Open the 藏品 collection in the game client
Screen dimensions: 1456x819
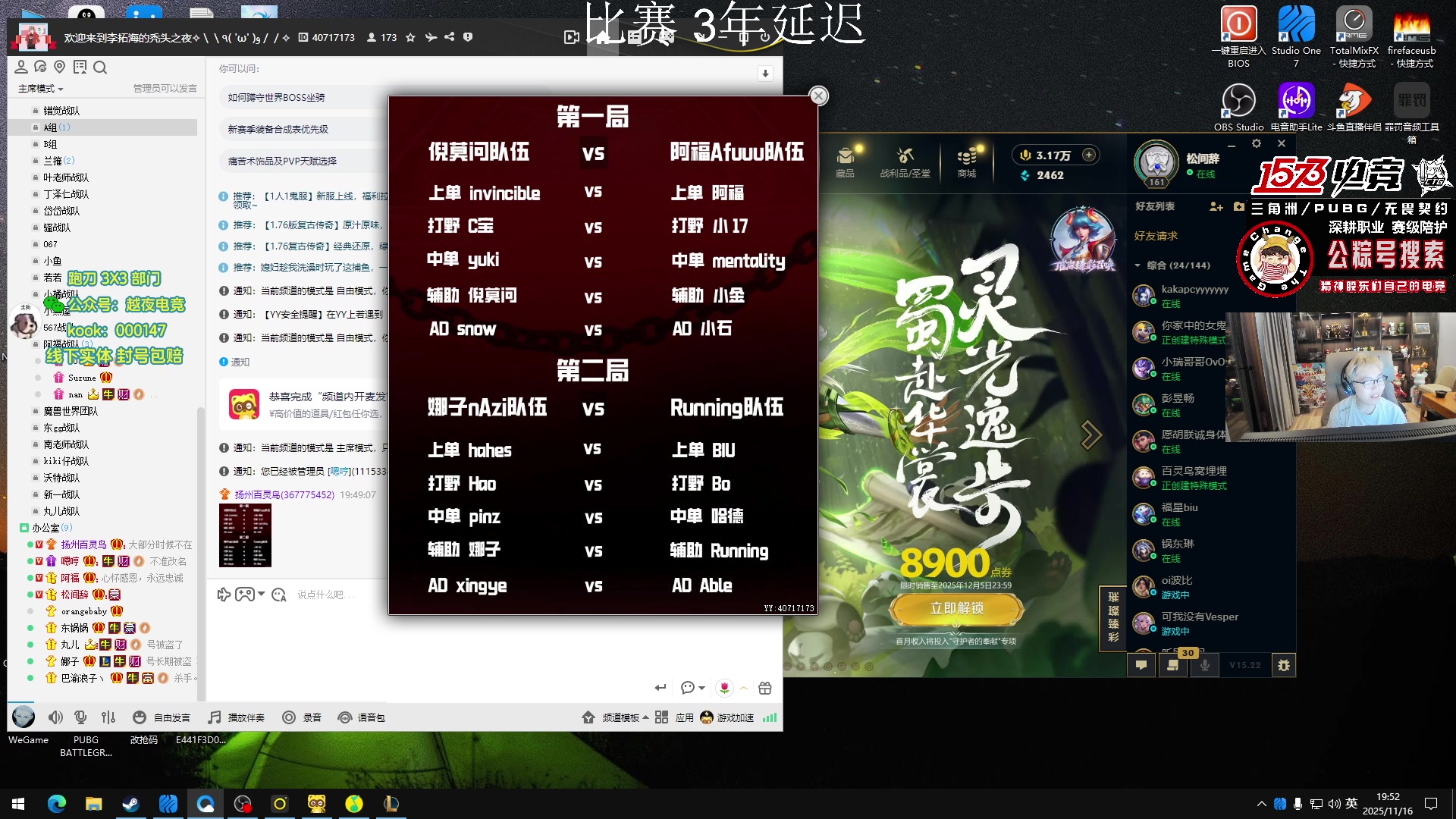(846, 162)
